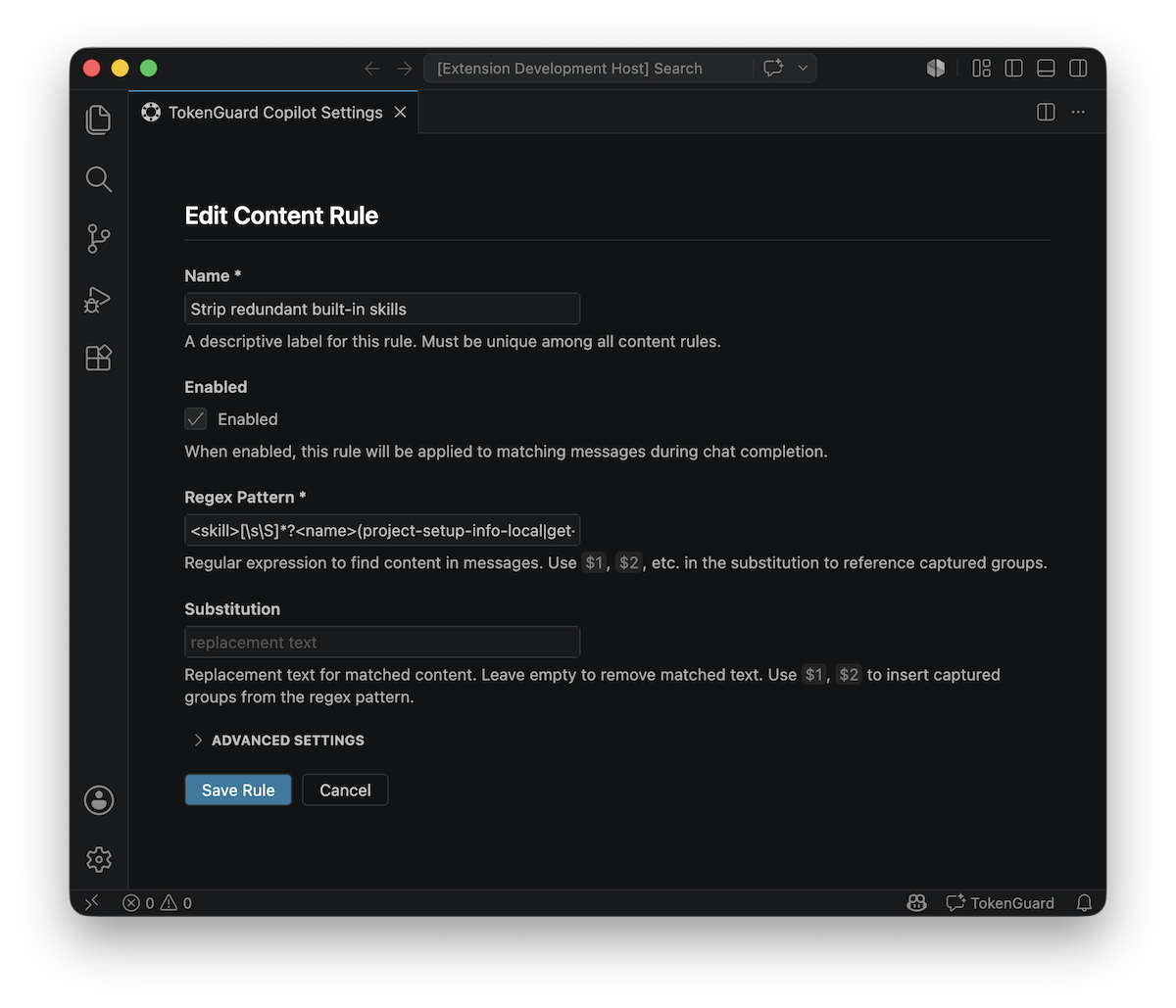Toggle bottom Panel visibility

click(x=1046, y=69)
